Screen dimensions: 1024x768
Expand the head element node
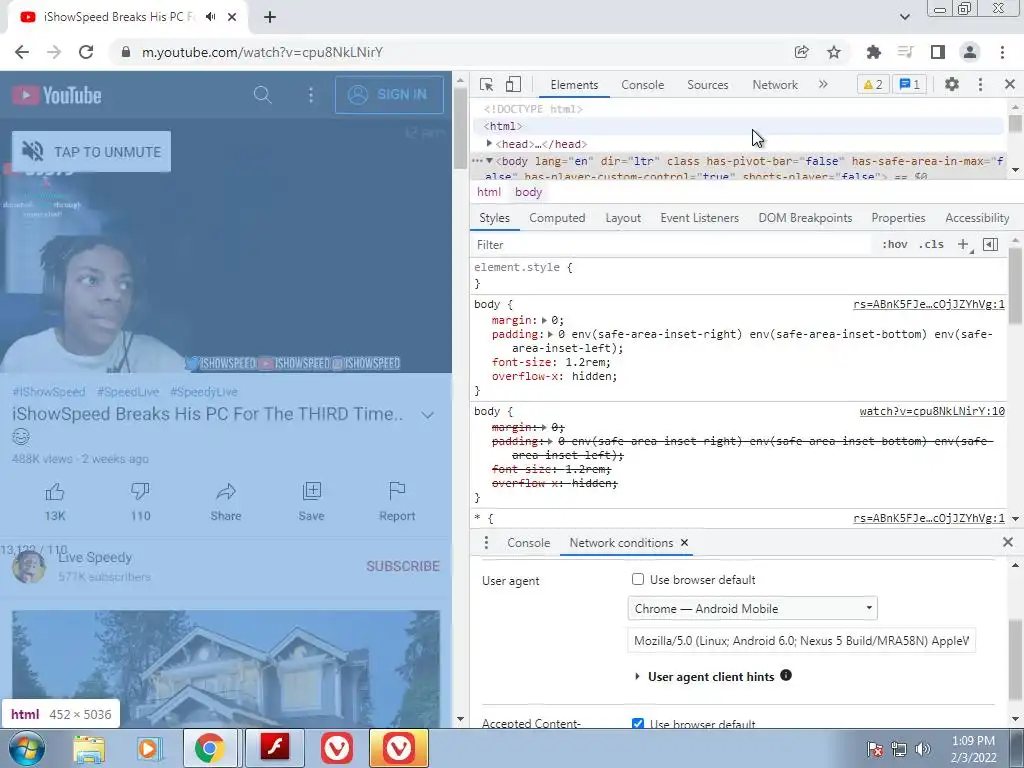(489, 144)
